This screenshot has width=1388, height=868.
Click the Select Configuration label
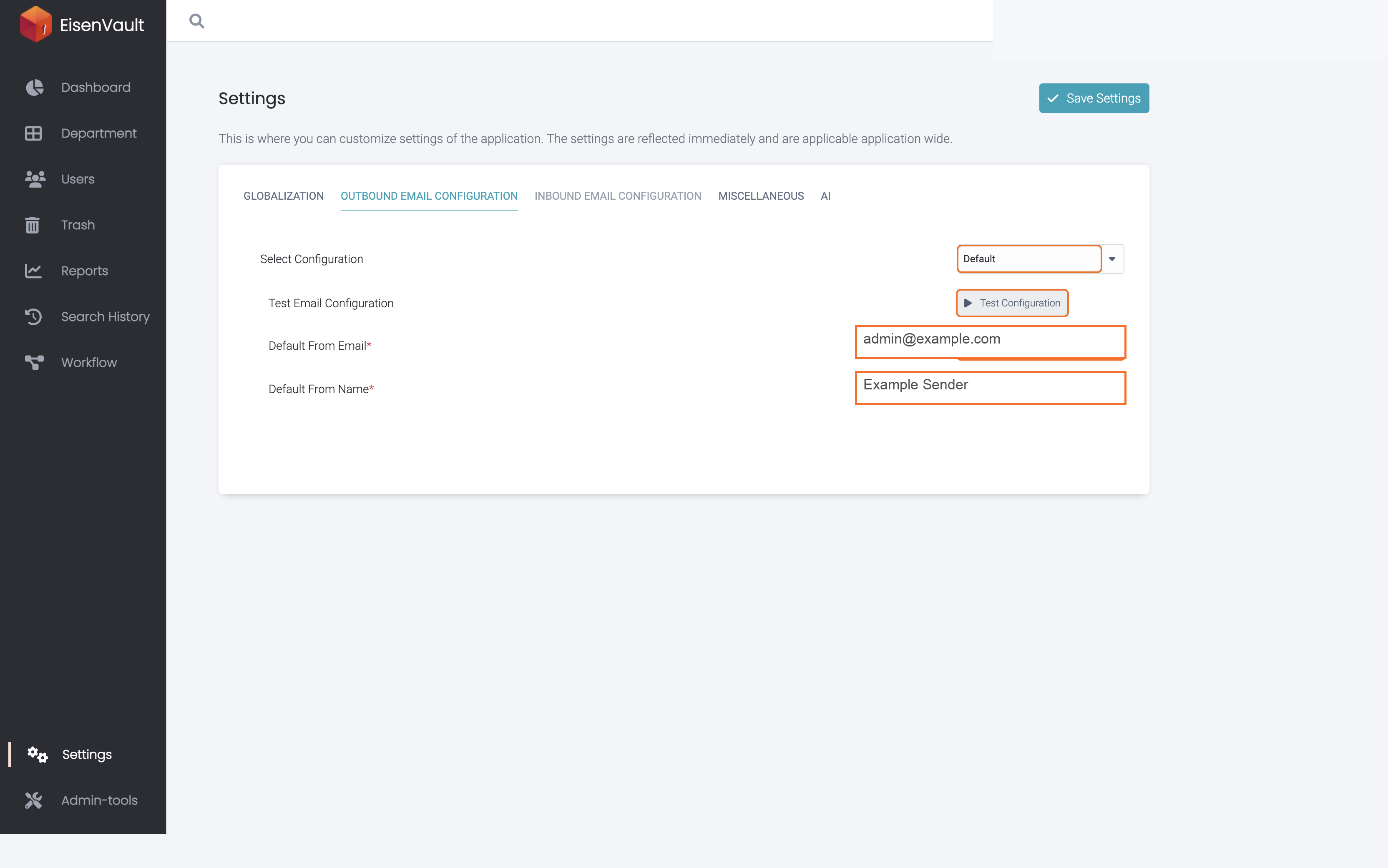coord(311,259)
